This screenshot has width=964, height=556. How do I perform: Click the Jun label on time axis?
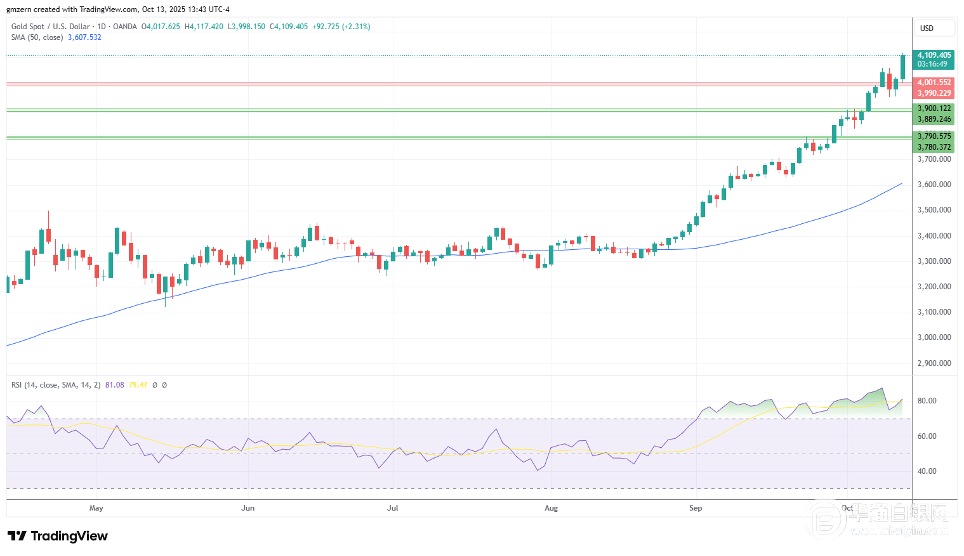tap(246, 508)
